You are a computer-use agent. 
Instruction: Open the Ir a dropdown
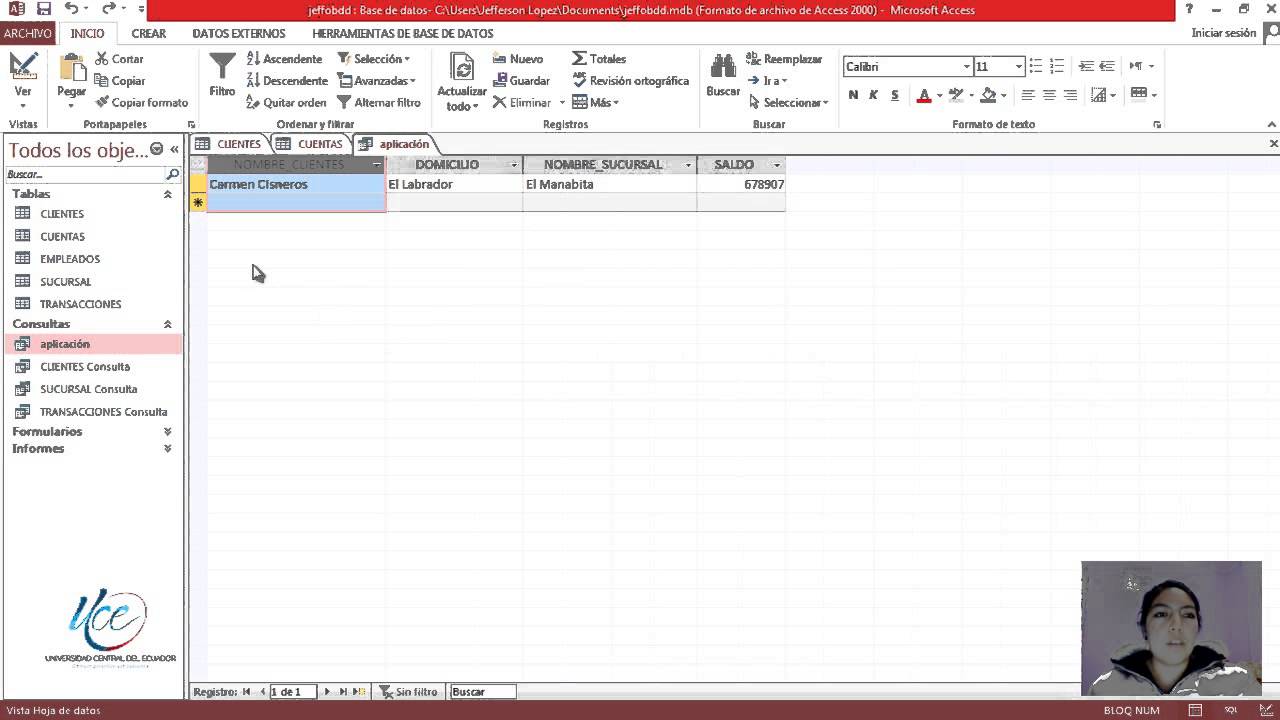[767, 81]
